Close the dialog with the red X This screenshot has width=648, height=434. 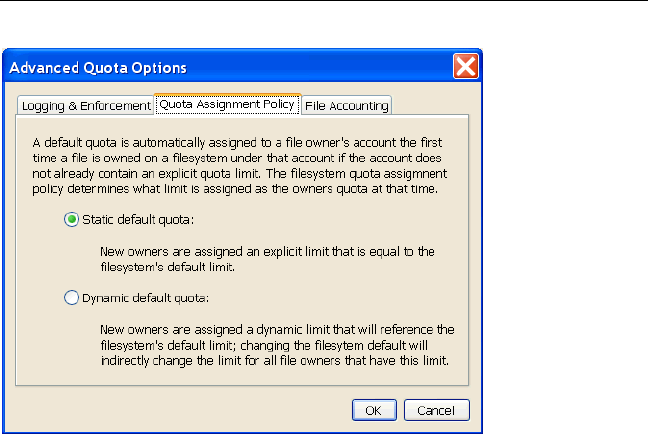click(x=465, y=67)
